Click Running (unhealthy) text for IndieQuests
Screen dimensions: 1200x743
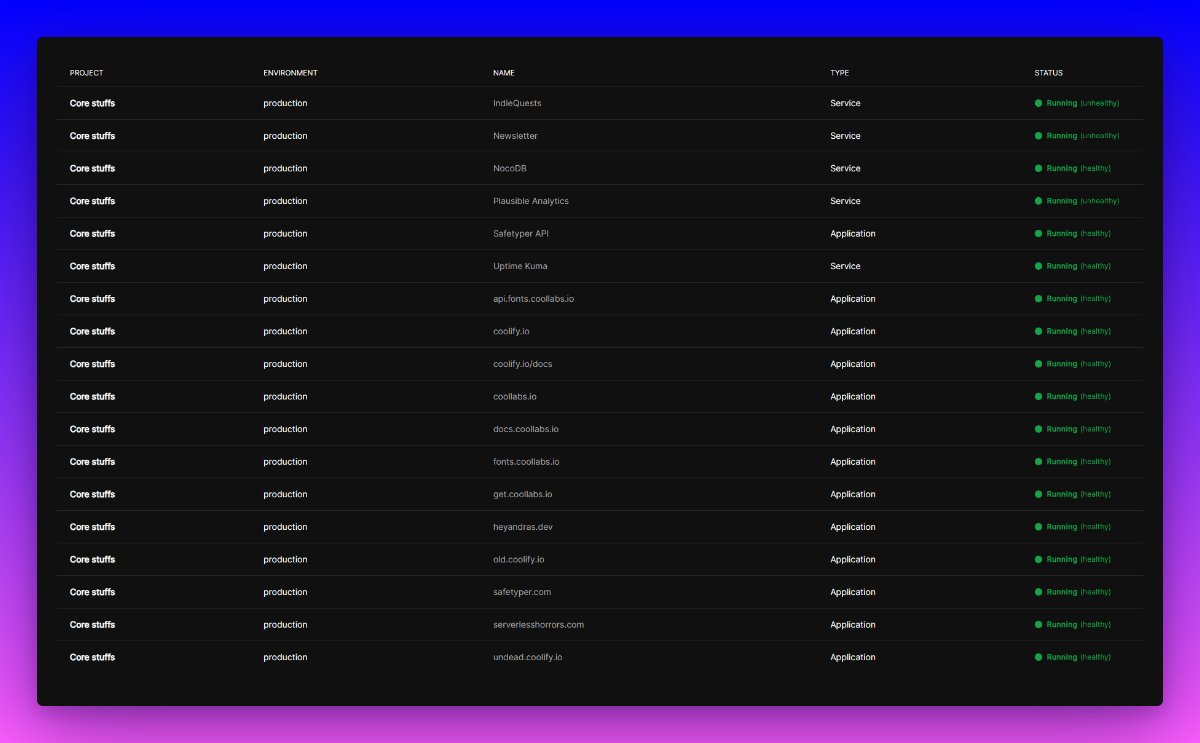(1083, 103)
